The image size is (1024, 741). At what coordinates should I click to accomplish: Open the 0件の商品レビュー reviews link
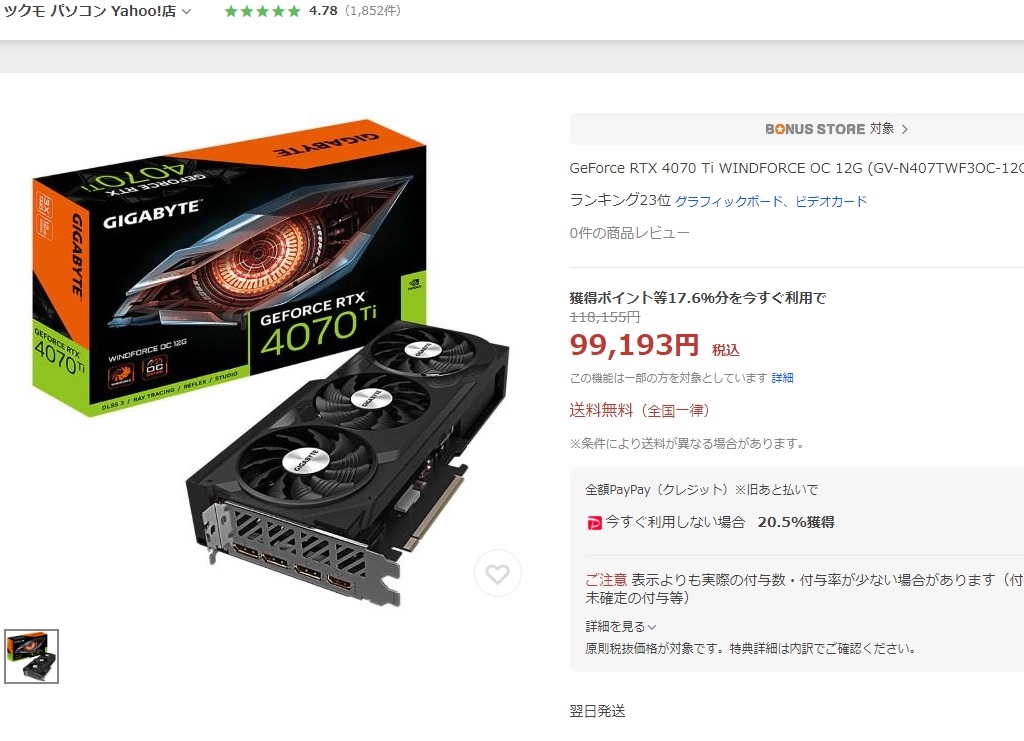point(630,233)
